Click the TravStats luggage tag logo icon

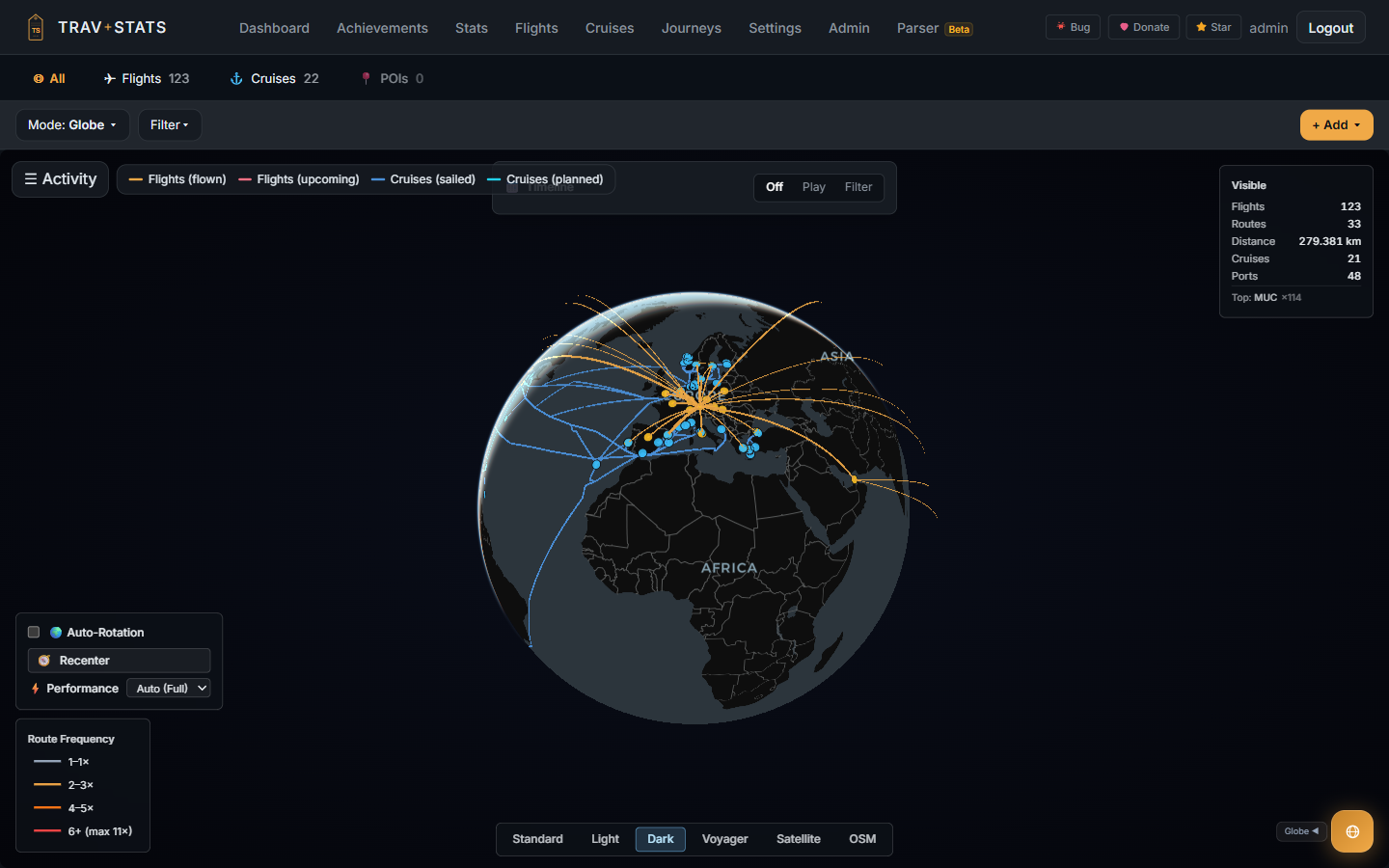(x=36, y=27)
